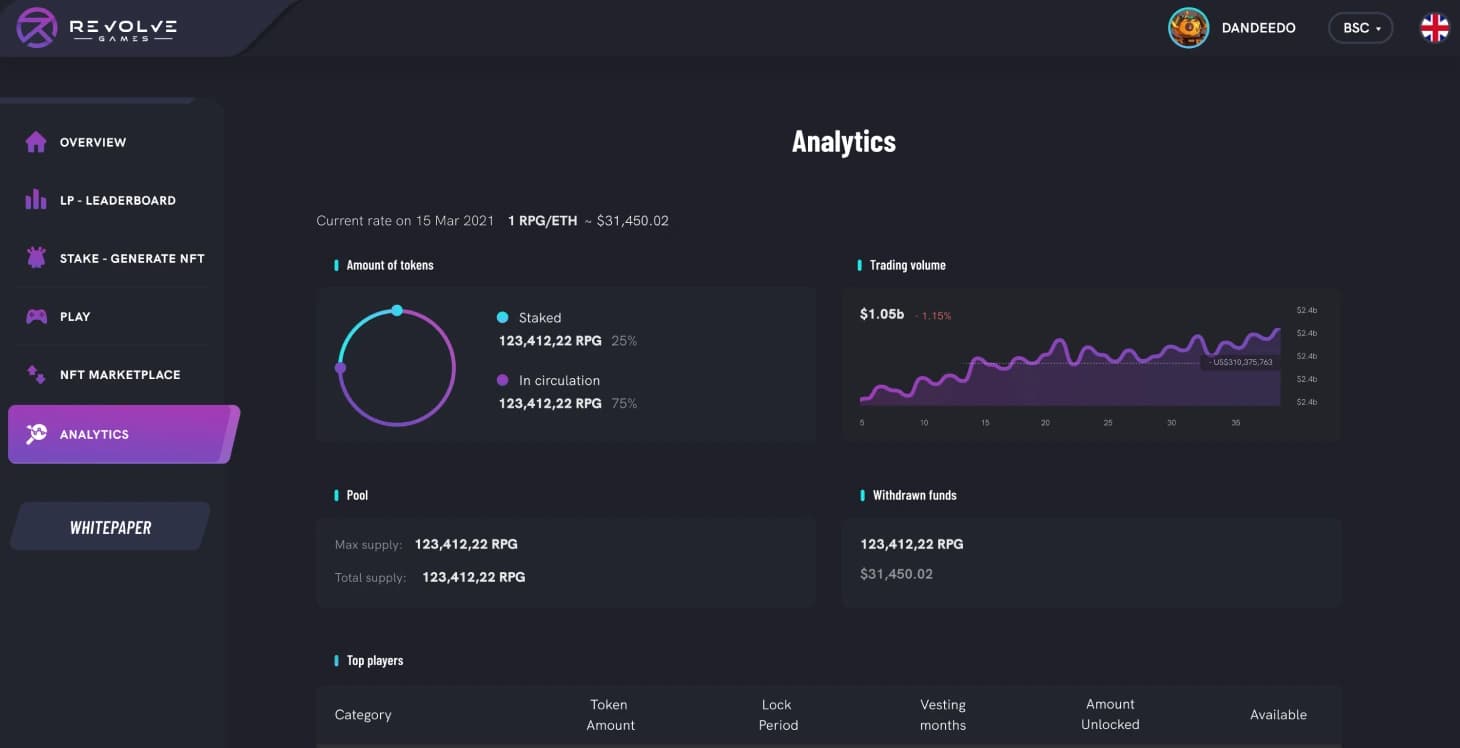Open Stake - Generate NFT via its icon
The image size is (1460, 748).
33,257
